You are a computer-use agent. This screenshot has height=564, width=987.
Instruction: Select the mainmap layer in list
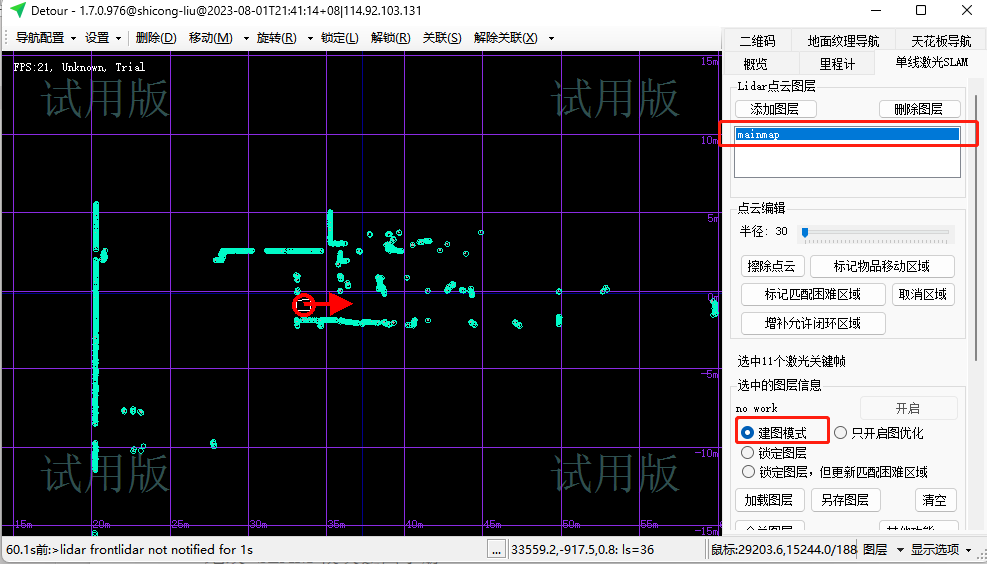(846, 134)
